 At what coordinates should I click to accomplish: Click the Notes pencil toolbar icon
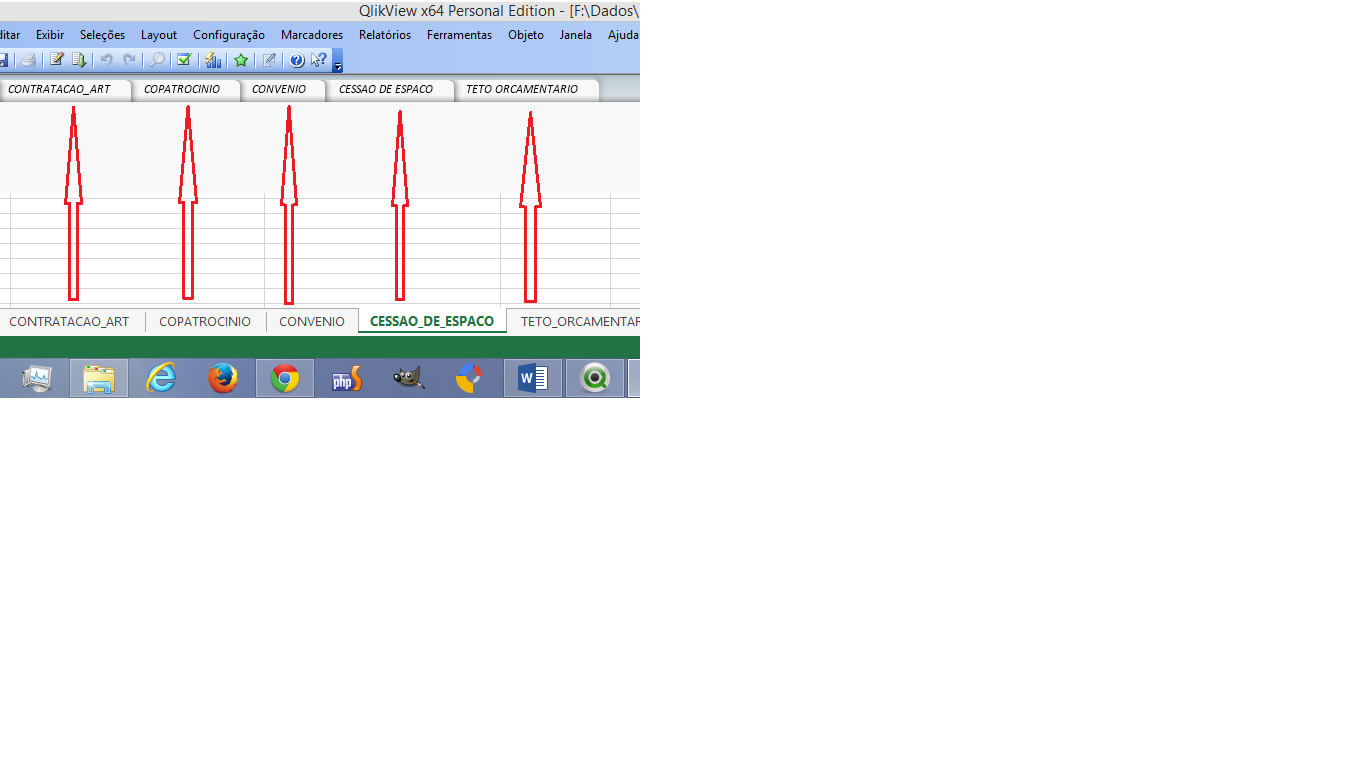click(269, 60)
